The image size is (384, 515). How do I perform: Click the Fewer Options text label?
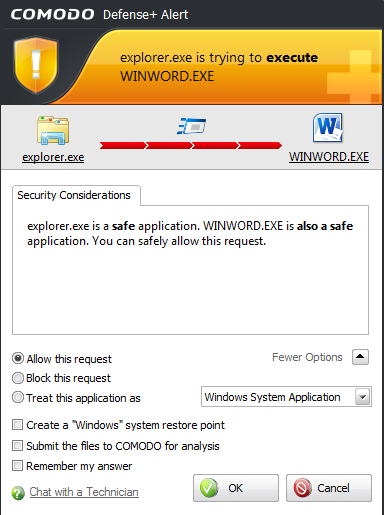[x=307, y=357]
